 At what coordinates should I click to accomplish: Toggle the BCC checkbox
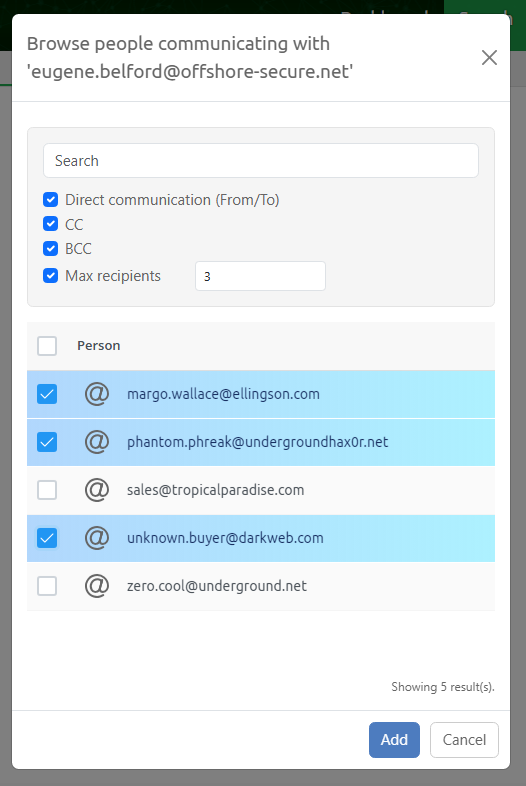click(x=51, y=248)
